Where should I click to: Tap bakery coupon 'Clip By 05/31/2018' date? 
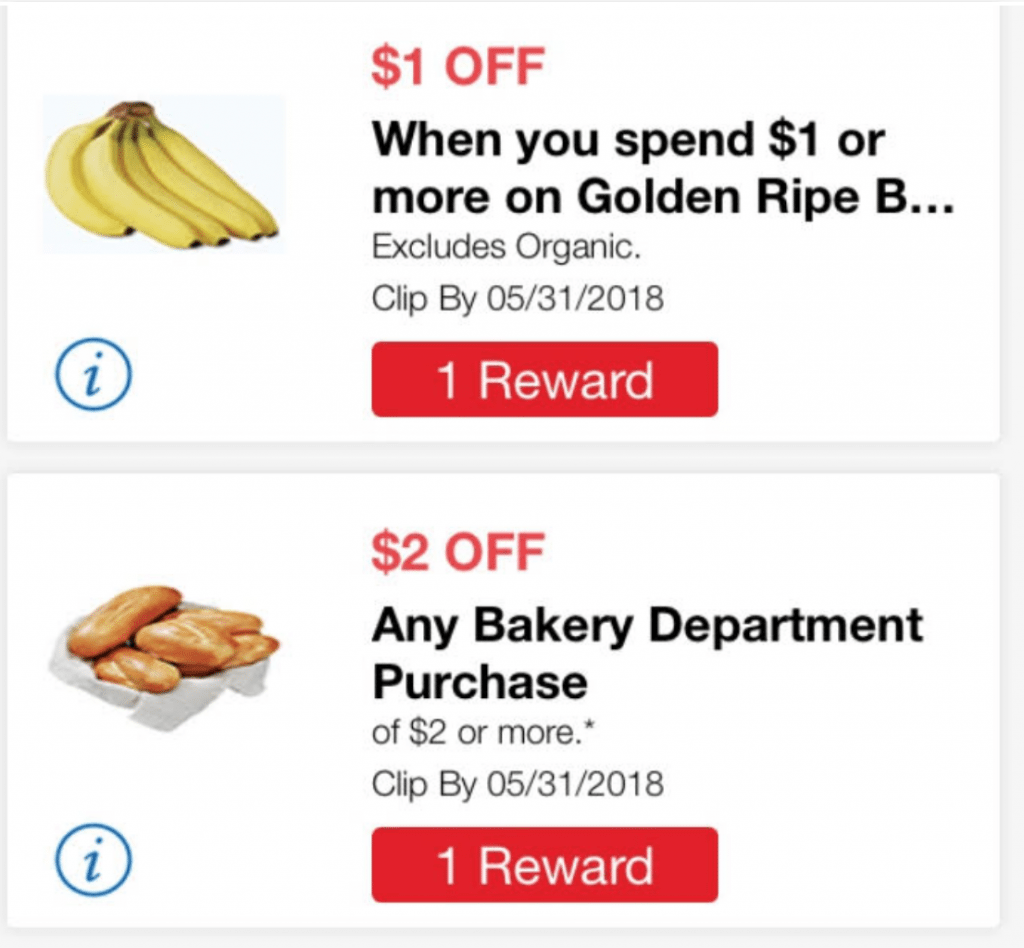(517, 784)
